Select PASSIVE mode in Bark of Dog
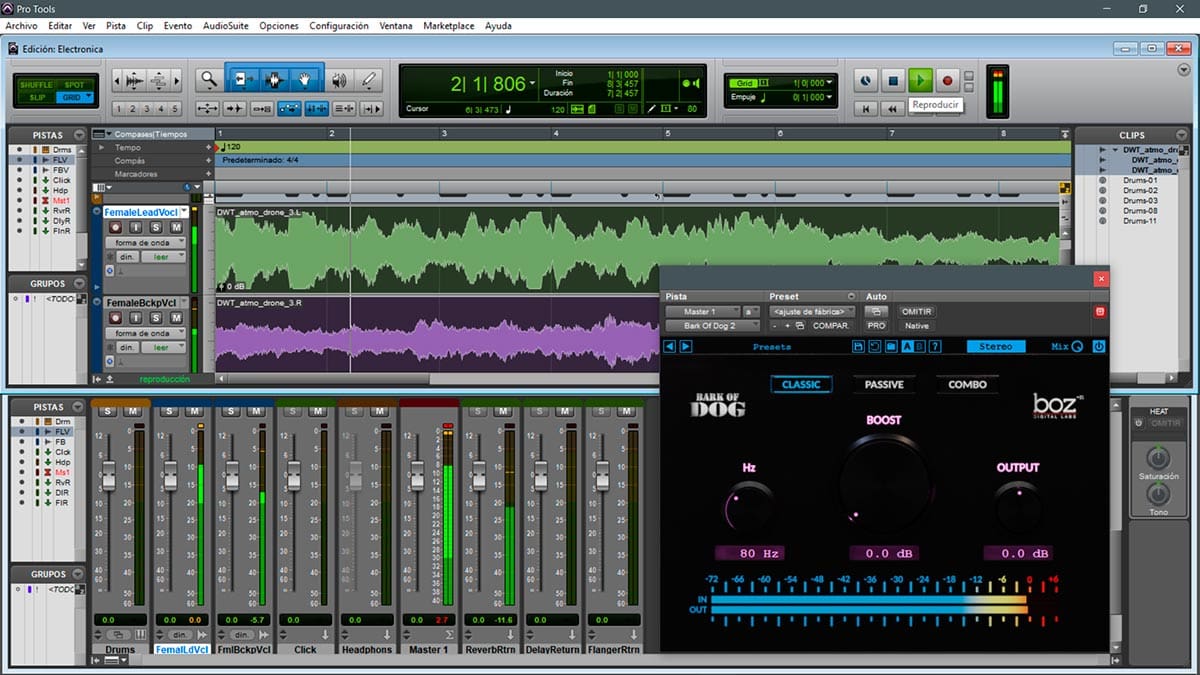The image size is (1200, 675). pyautogui.click(x=884, y=384)
